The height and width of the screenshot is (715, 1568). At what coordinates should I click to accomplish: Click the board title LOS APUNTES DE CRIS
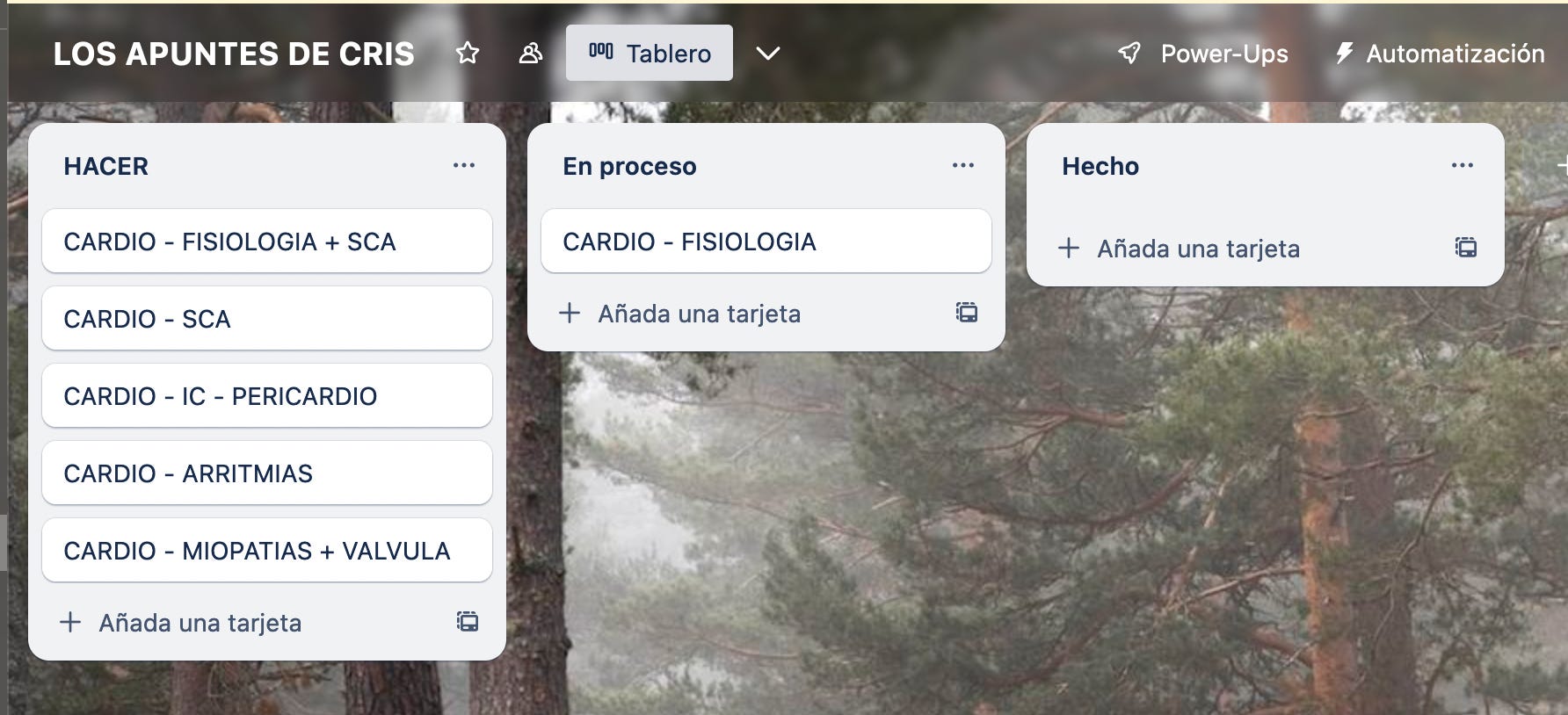pos(234,54)
